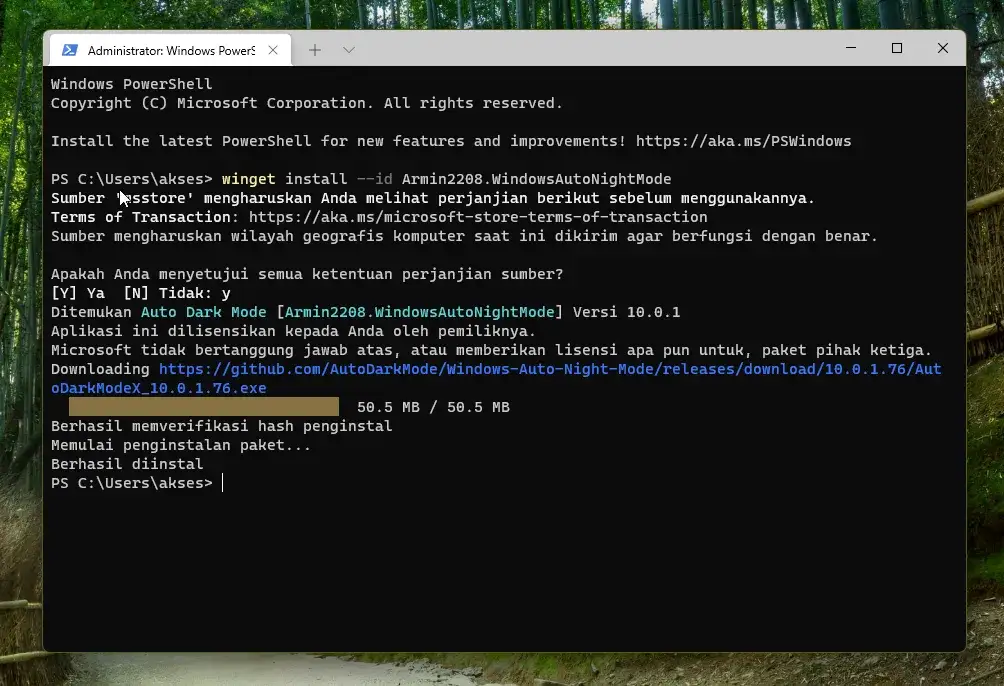Image resolution: width=1004 pixels, height=686 pixels.
Task: Maximize the terminal window
Action: (x=897, y=48)
